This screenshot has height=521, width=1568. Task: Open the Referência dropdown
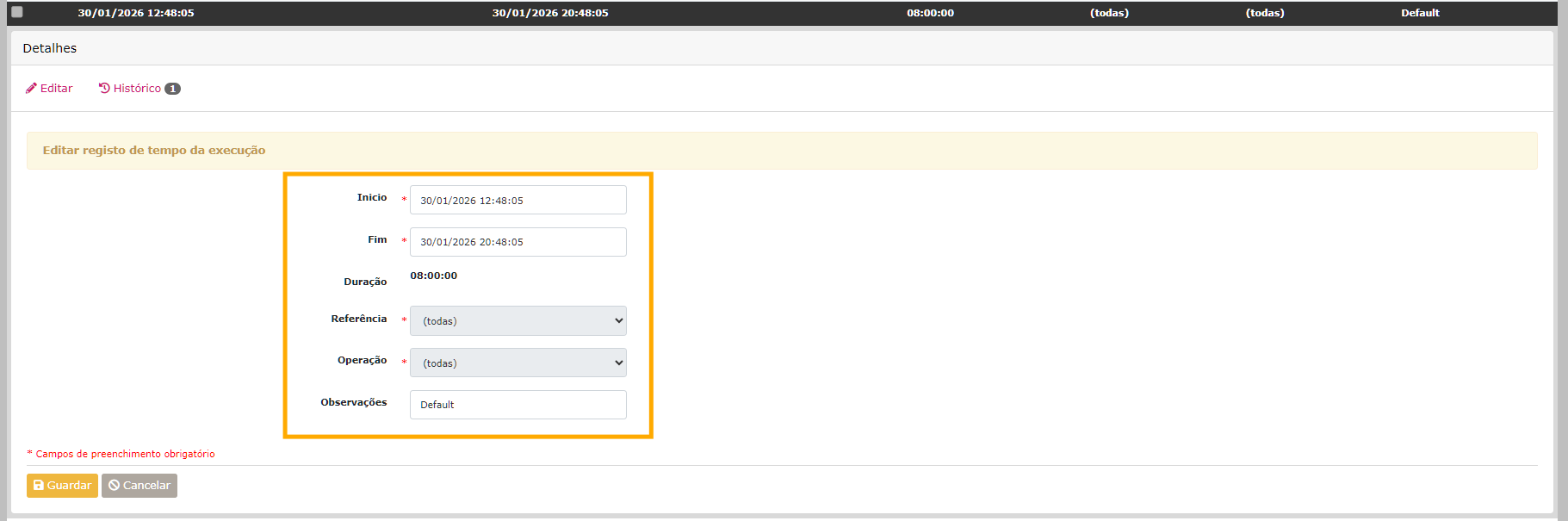click(518, 321)
